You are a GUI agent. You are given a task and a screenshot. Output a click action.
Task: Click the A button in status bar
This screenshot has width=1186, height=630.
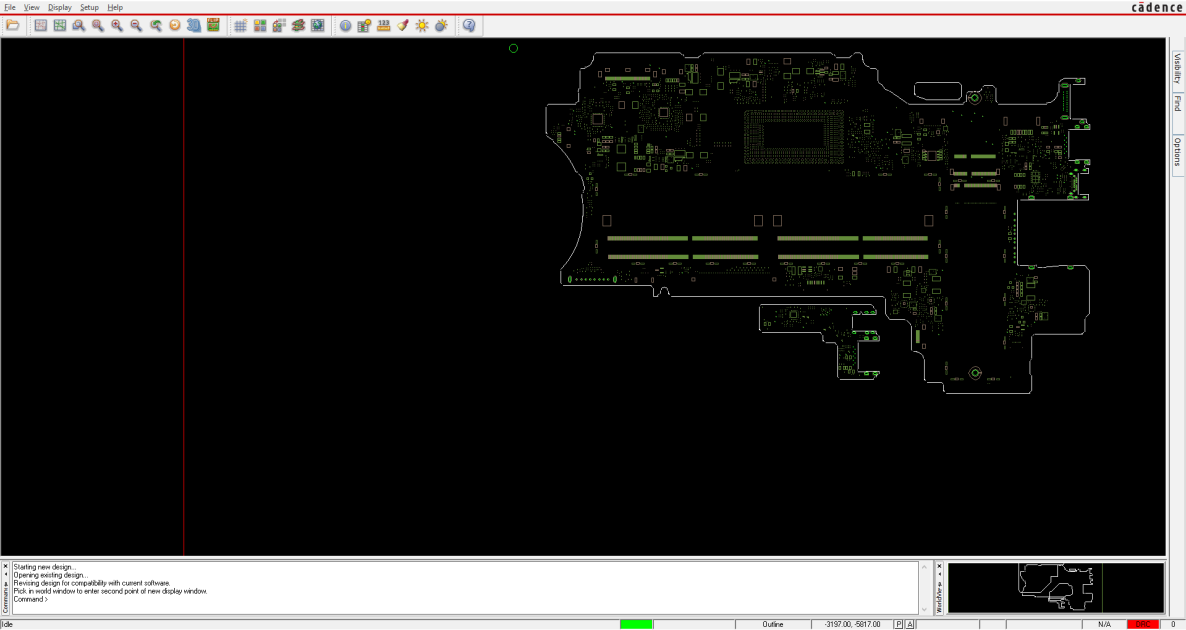click(x=909, y=624)
